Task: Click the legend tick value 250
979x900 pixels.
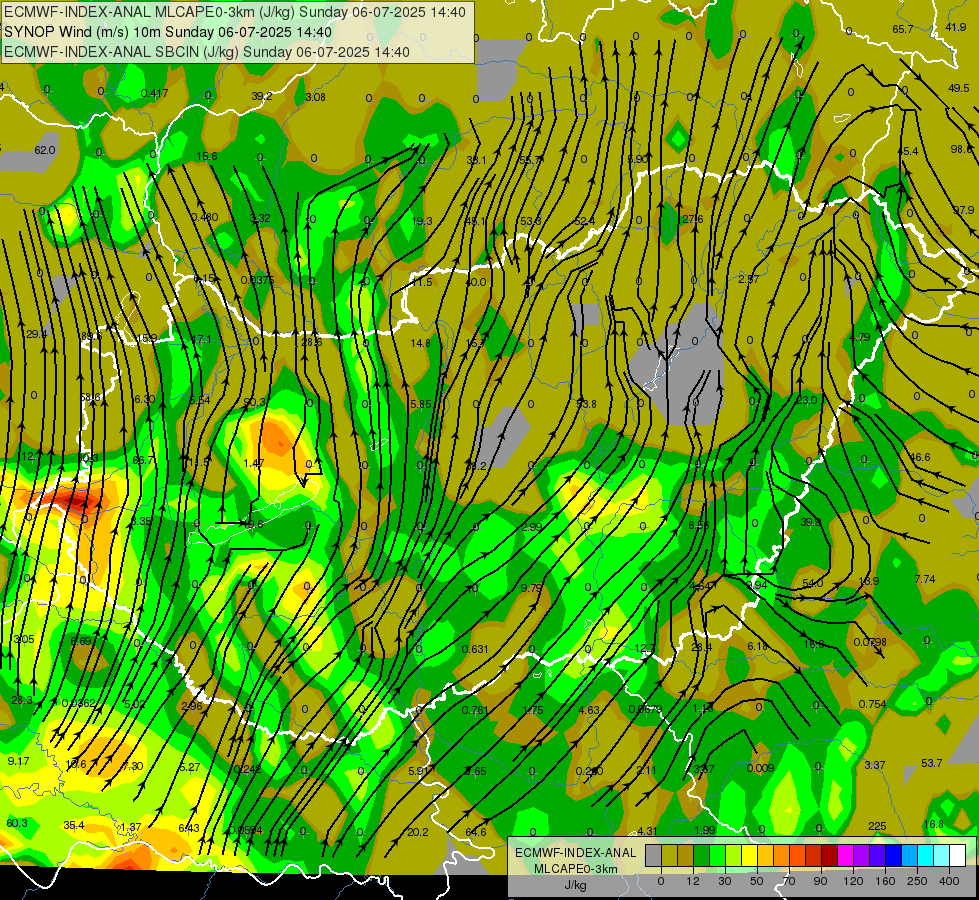Action: tap(917, 881)
